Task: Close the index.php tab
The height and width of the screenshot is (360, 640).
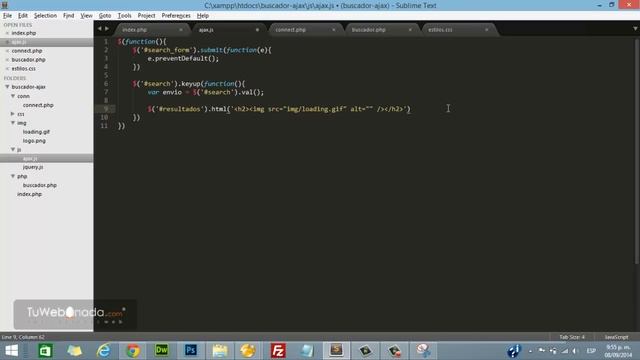Action: point(181,30)
